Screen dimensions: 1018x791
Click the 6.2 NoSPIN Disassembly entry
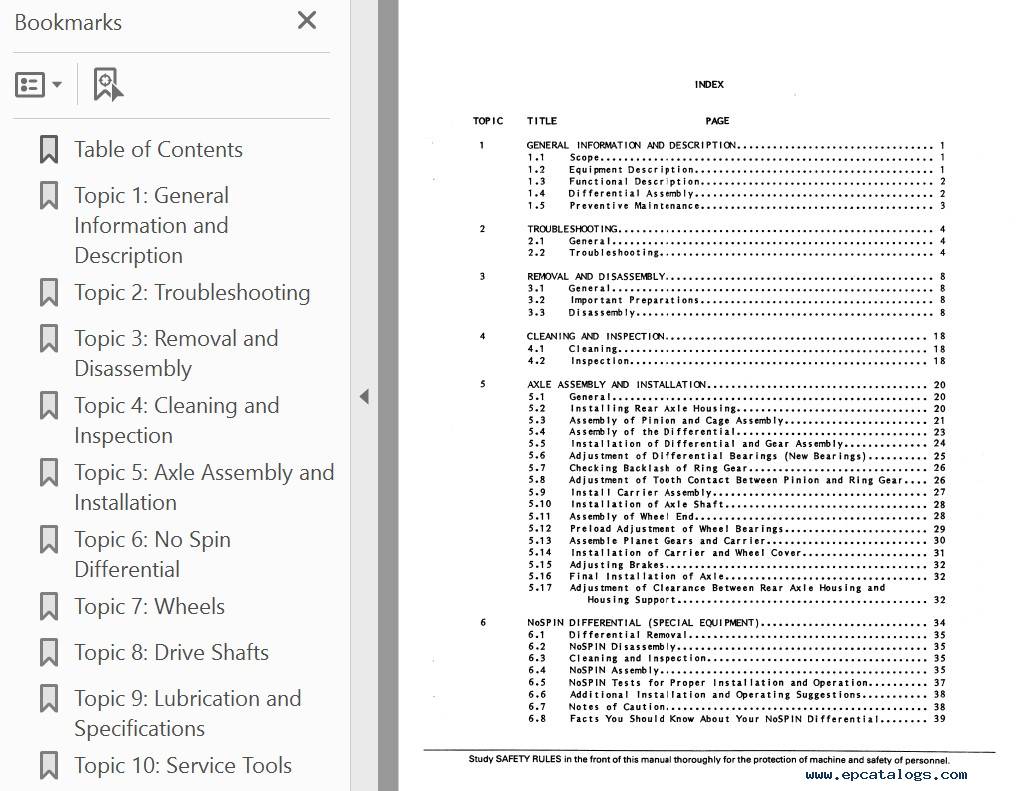tap(736, 647)
